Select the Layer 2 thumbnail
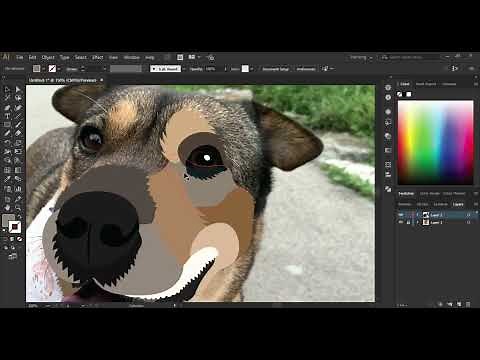The height and width of the screenshot is (360, 480). 426,215
